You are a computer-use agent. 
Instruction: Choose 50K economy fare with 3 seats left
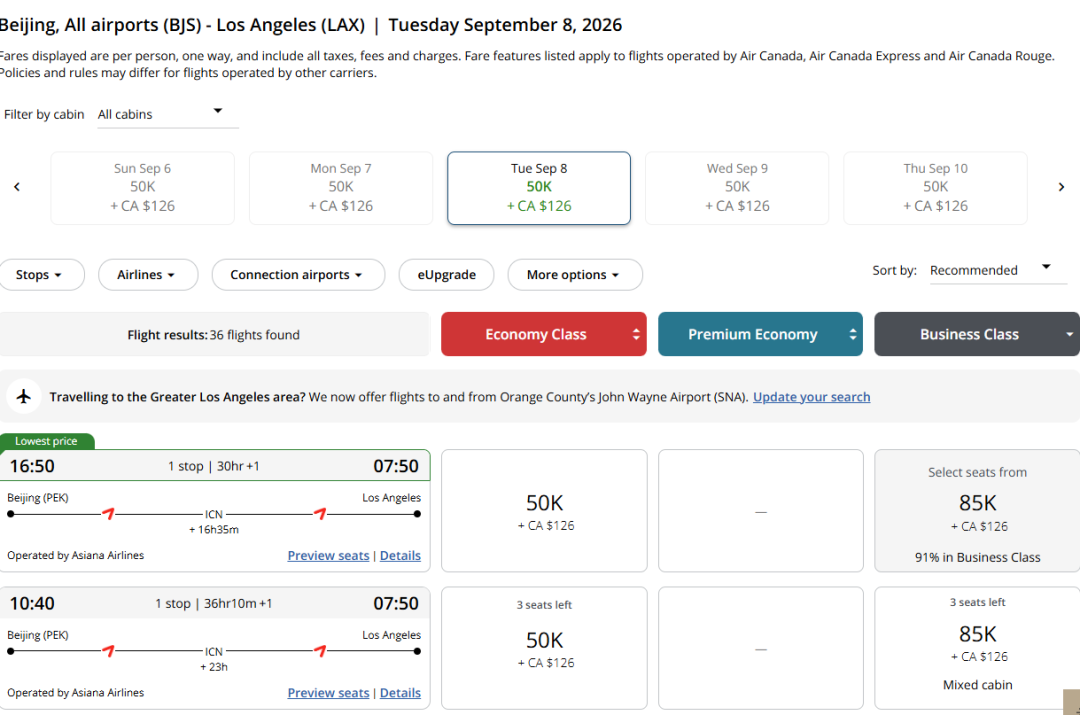[544, 648]
